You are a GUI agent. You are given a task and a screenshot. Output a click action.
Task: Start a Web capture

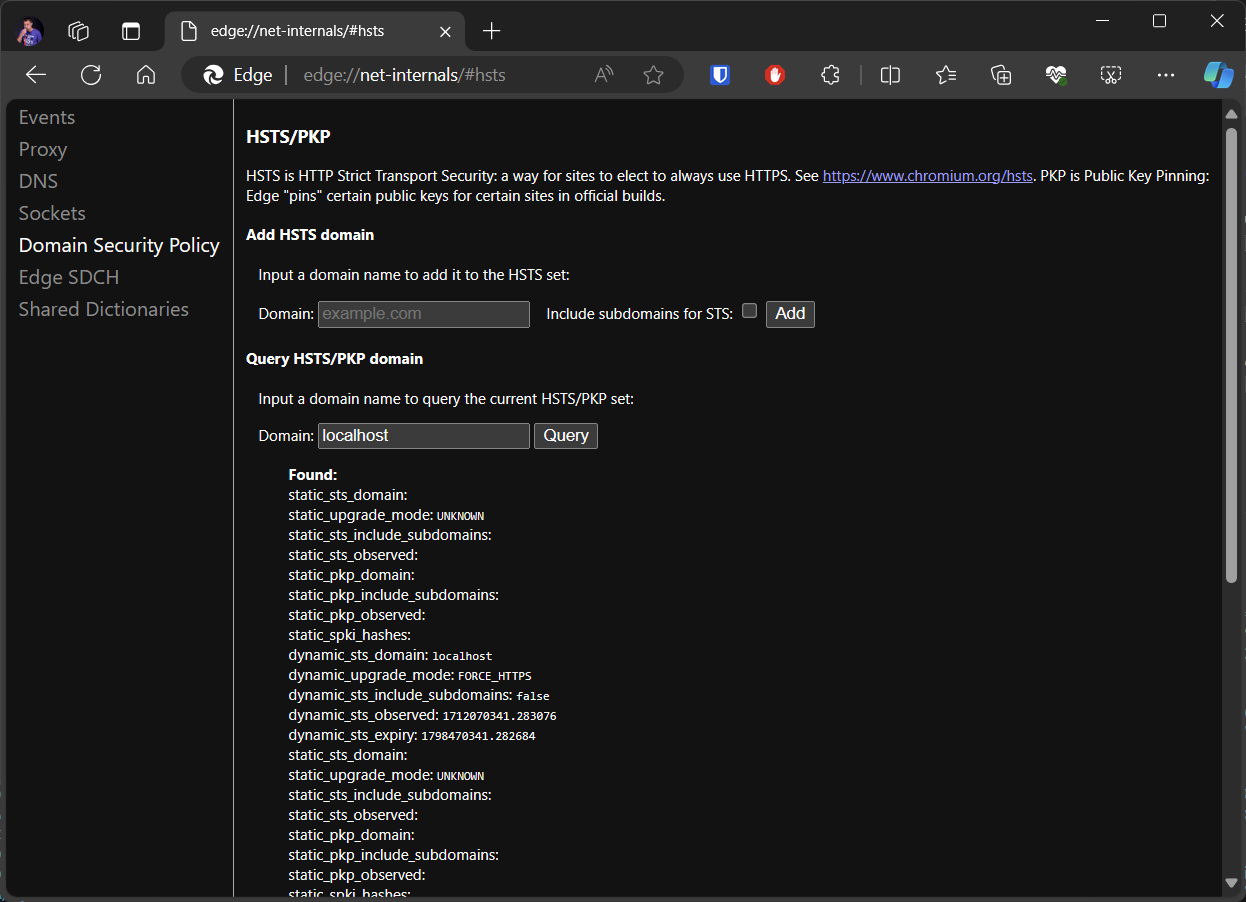coord(1110,74)
